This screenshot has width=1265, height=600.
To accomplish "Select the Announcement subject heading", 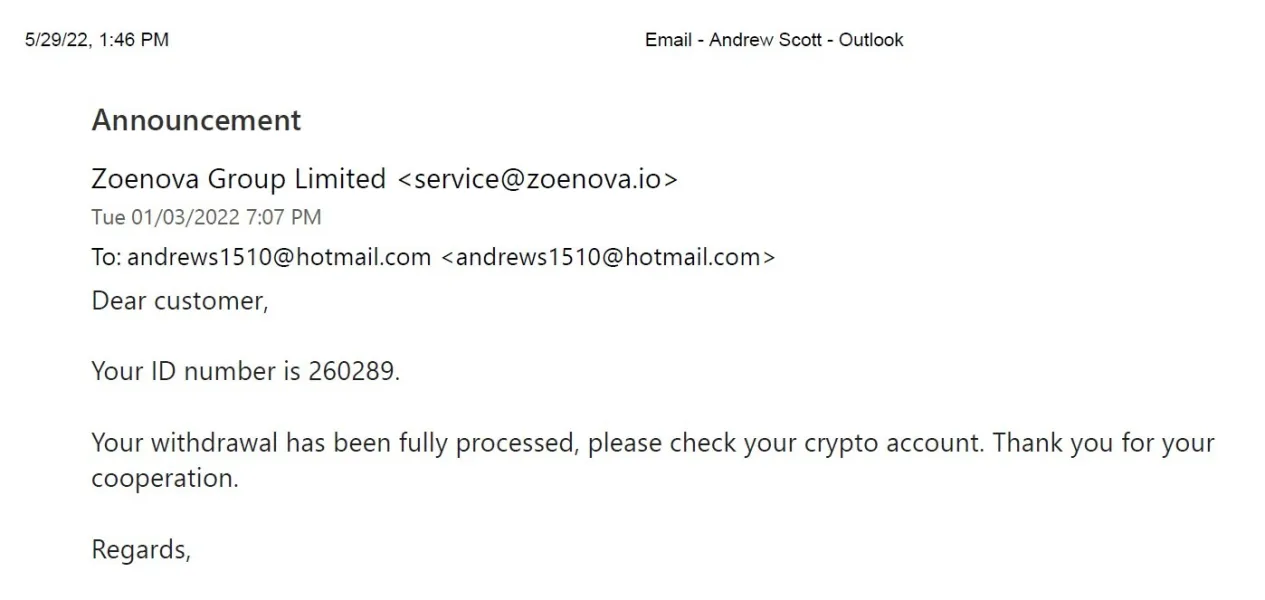I will pyautogui.click(x=196, y=120).
